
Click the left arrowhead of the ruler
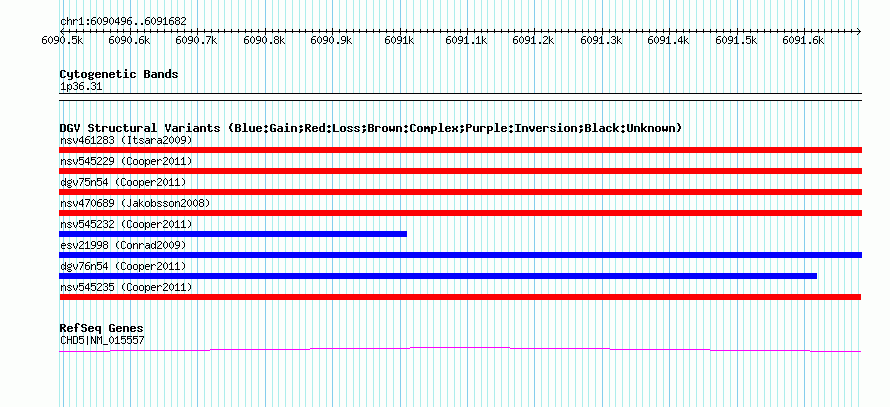point(62,31)
